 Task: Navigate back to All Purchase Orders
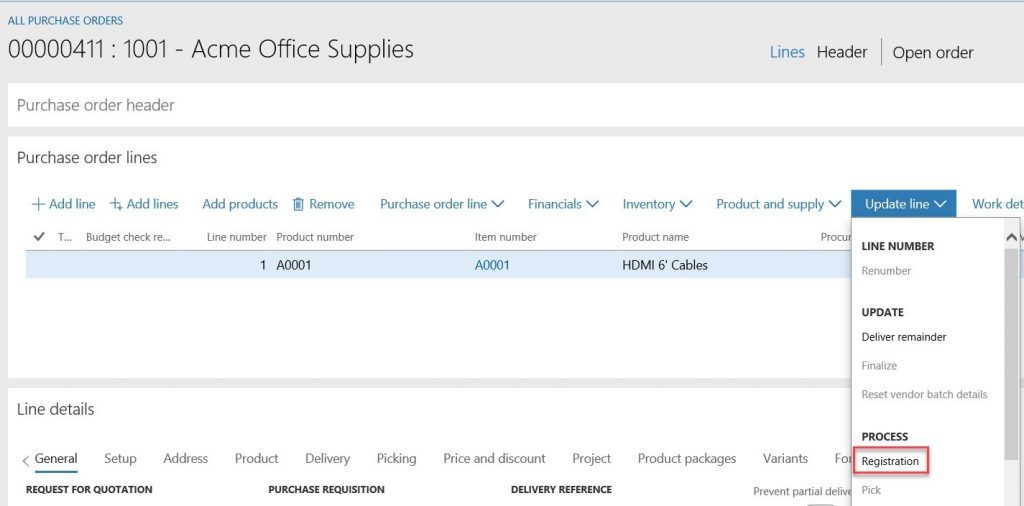point(65,20)
